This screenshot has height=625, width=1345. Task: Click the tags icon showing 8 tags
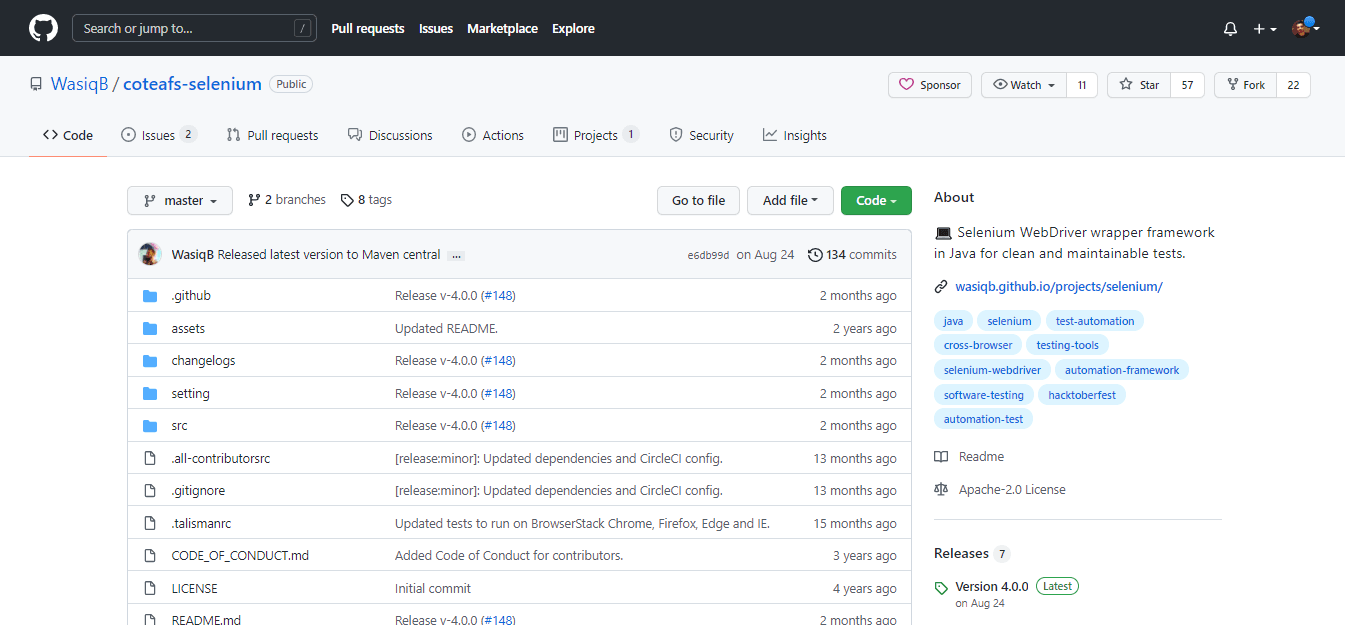pyautogui.click(x=347, y=200)
